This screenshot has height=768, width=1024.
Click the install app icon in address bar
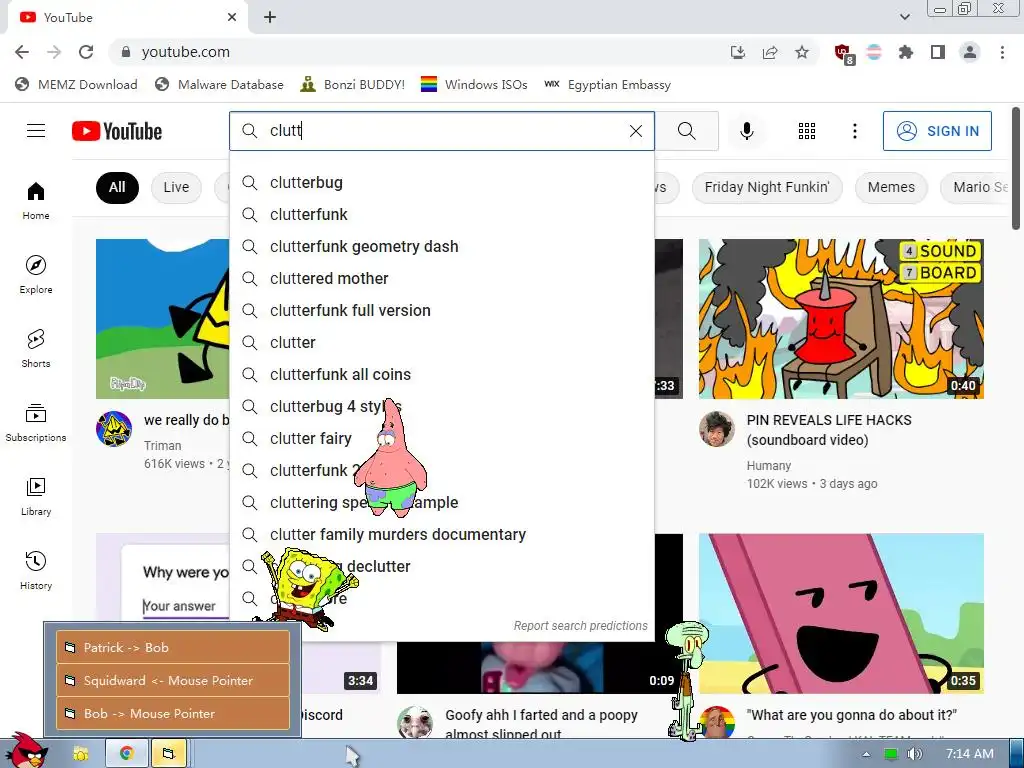[x=737, y=52]
